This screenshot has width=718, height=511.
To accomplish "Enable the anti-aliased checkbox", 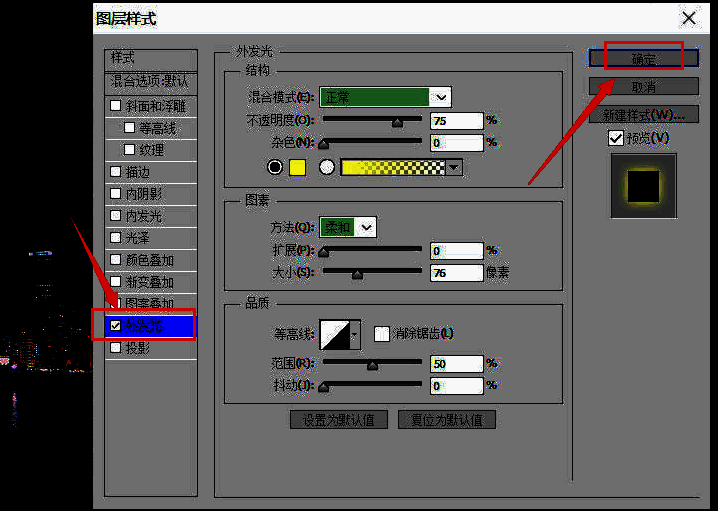I will (381, 334).
